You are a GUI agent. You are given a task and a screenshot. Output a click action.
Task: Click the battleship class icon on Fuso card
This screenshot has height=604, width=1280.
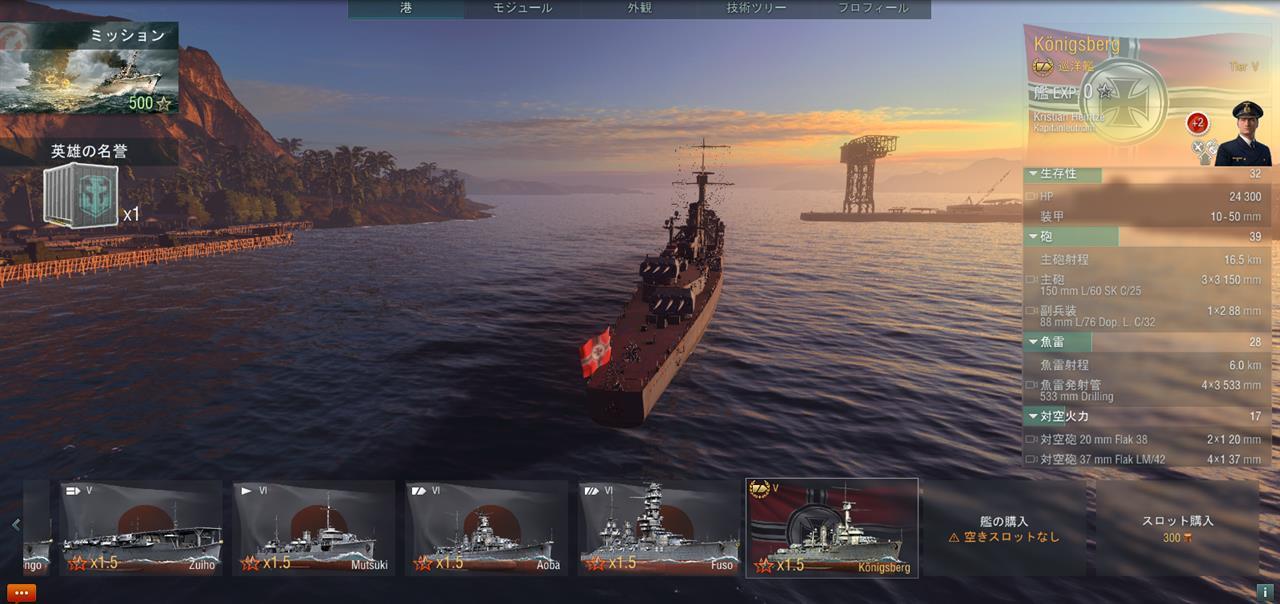tap(591, 491)
